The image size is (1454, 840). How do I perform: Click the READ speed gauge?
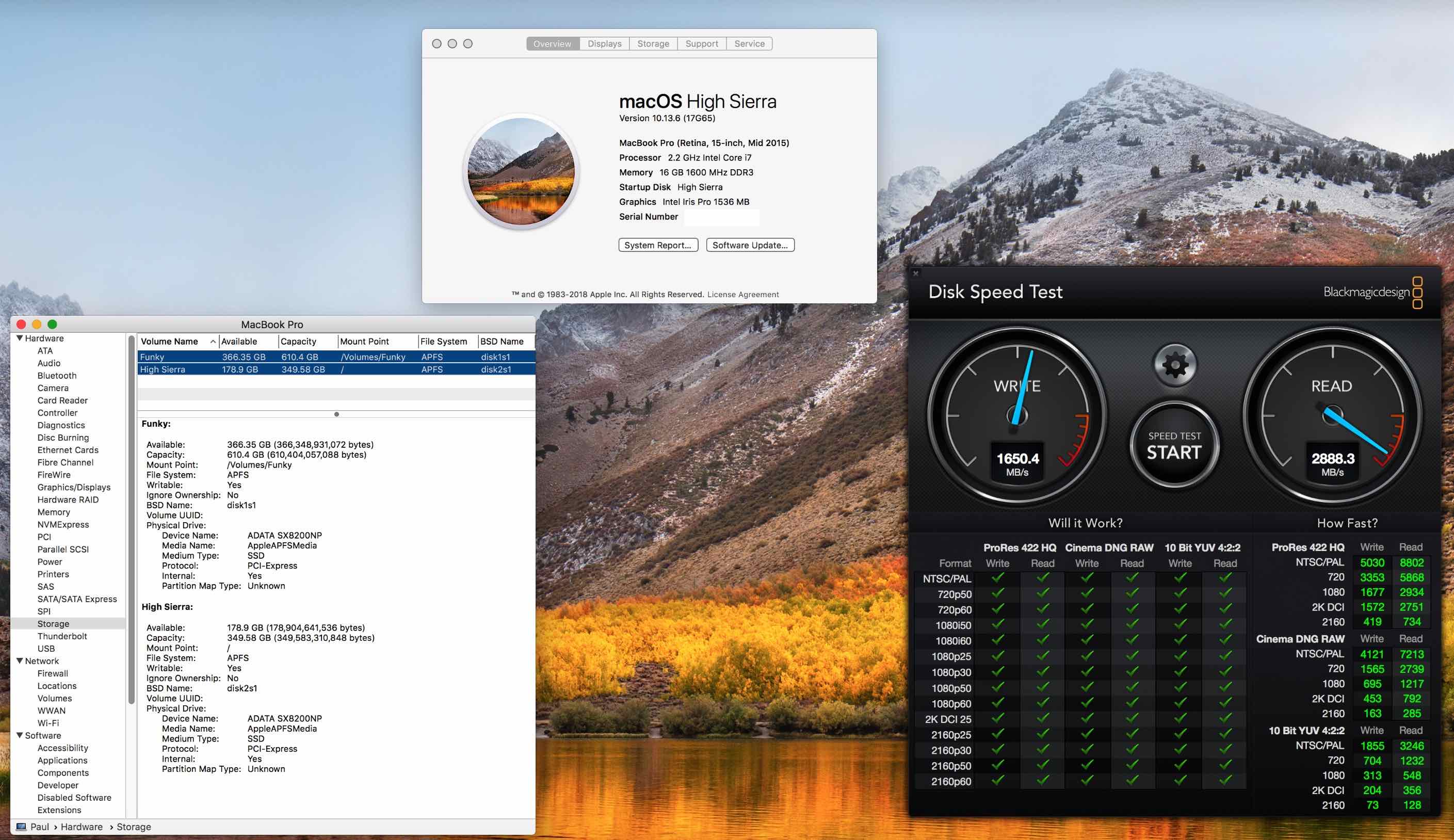point(1332,415)
